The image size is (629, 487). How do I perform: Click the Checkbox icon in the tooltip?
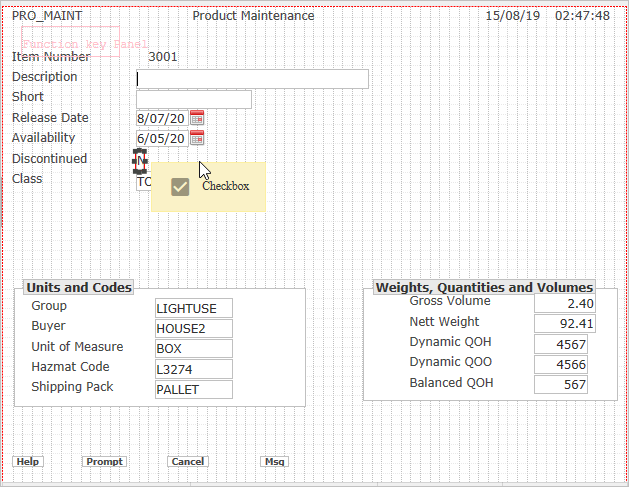[180, 187]
